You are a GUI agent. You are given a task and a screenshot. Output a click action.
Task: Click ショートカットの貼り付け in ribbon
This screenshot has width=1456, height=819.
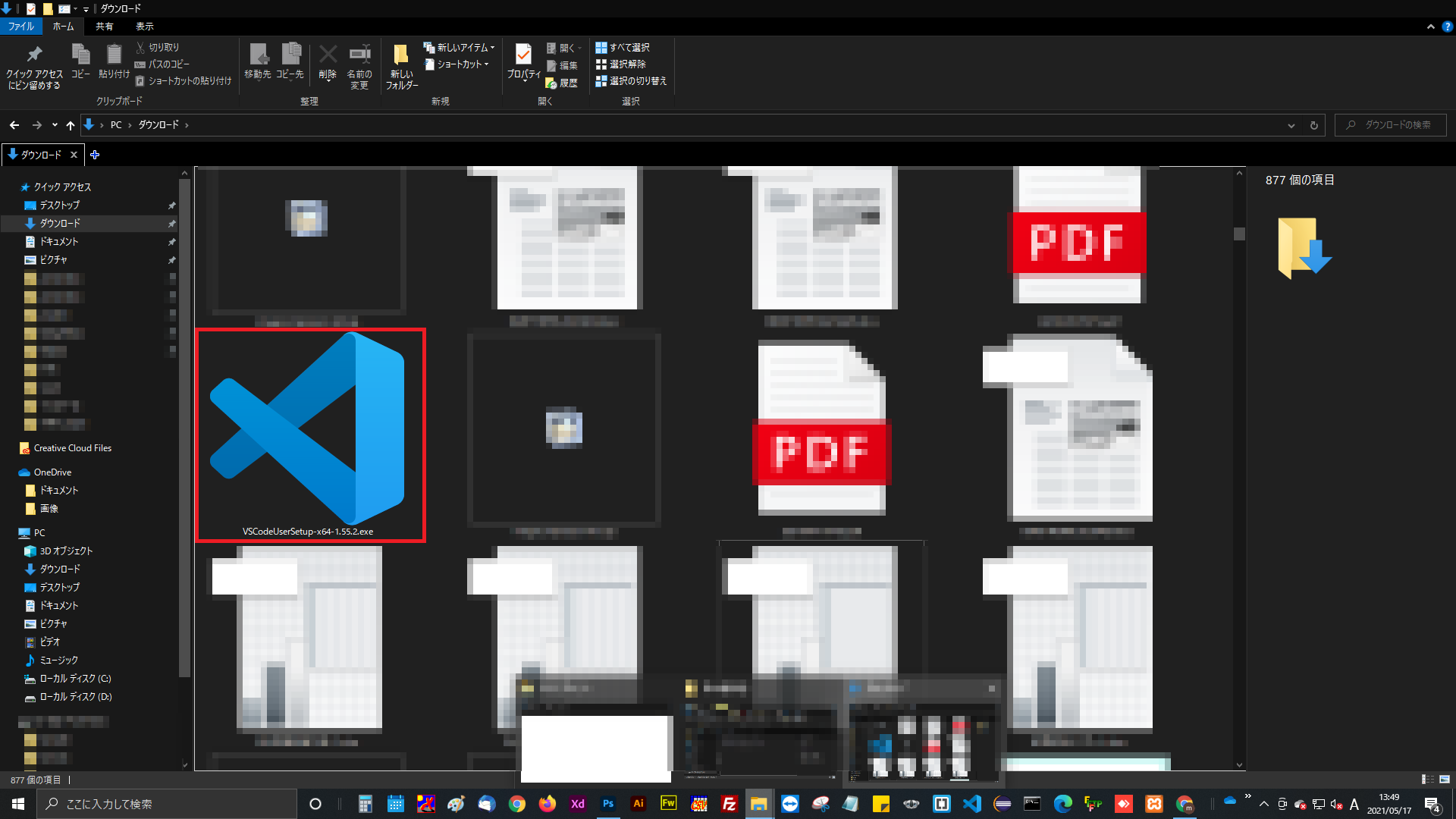point(184,80)
